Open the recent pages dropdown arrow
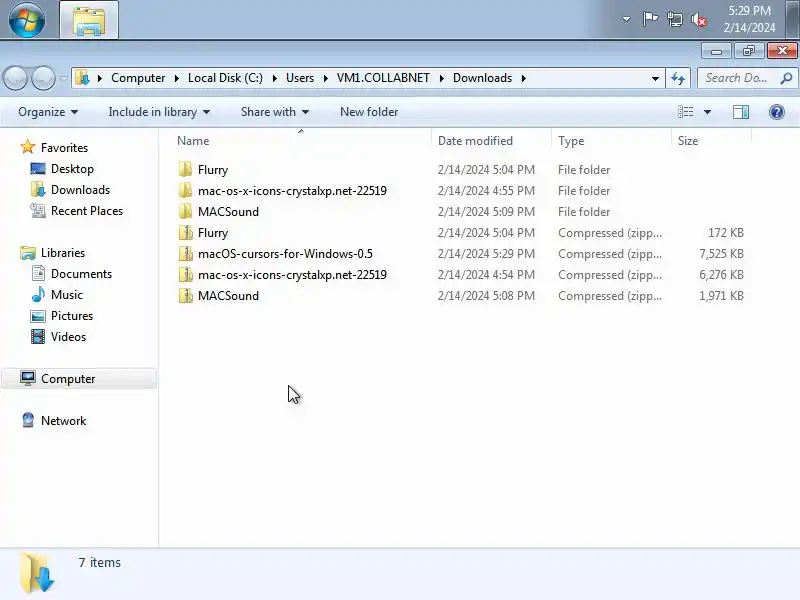This screenshot has height=600, width=800. point(63,78)
